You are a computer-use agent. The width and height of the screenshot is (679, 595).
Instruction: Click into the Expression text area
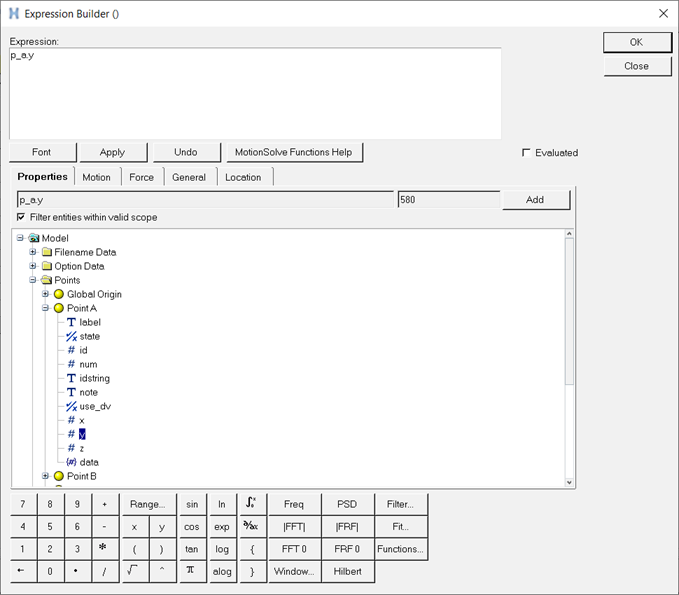(255, 93)
